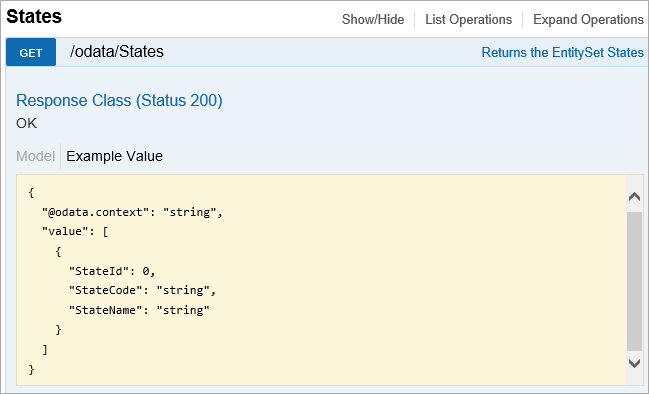Click Returns the EntitySet States description

click(562, 53)
